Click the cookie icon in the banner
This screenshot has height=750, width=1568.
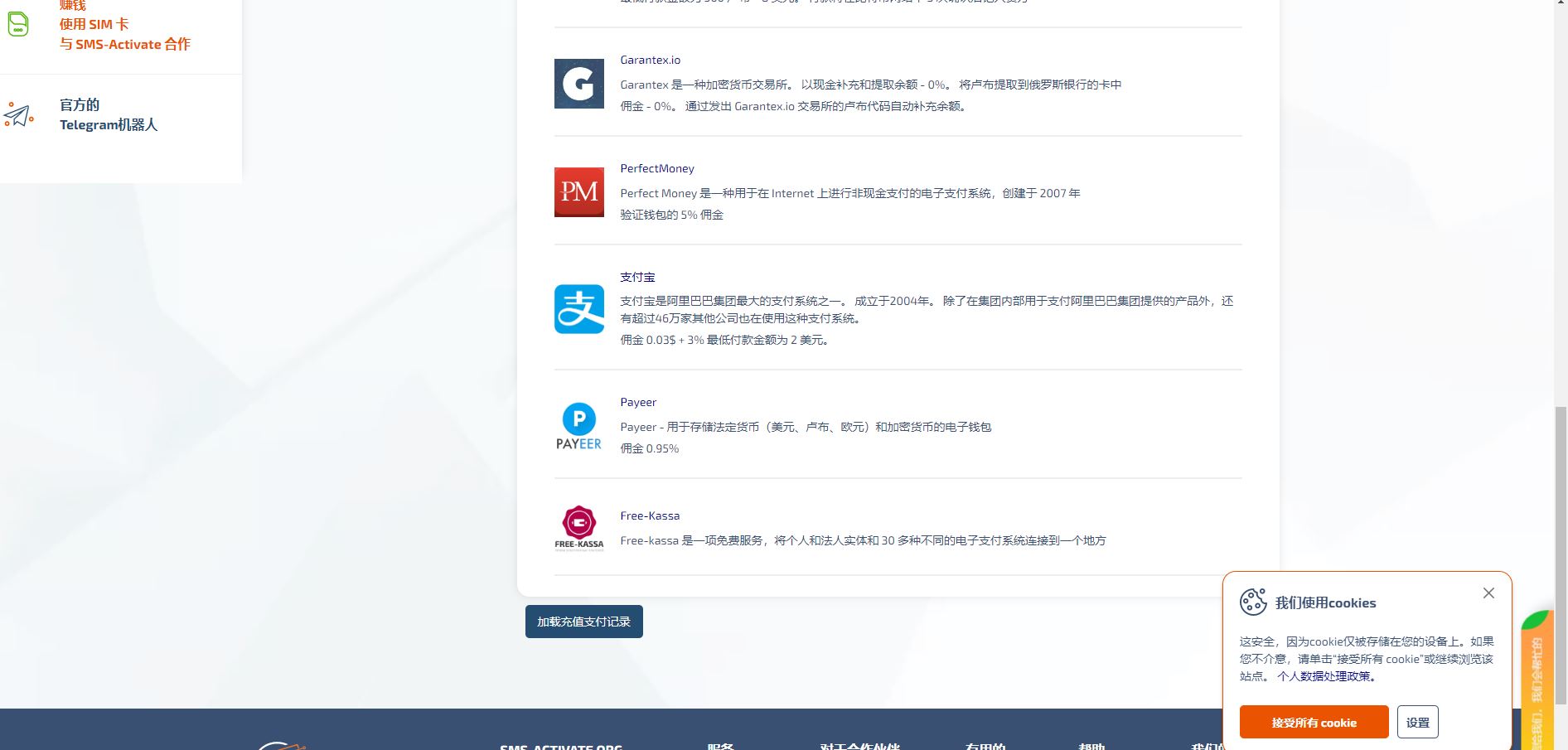(1253, 602)
